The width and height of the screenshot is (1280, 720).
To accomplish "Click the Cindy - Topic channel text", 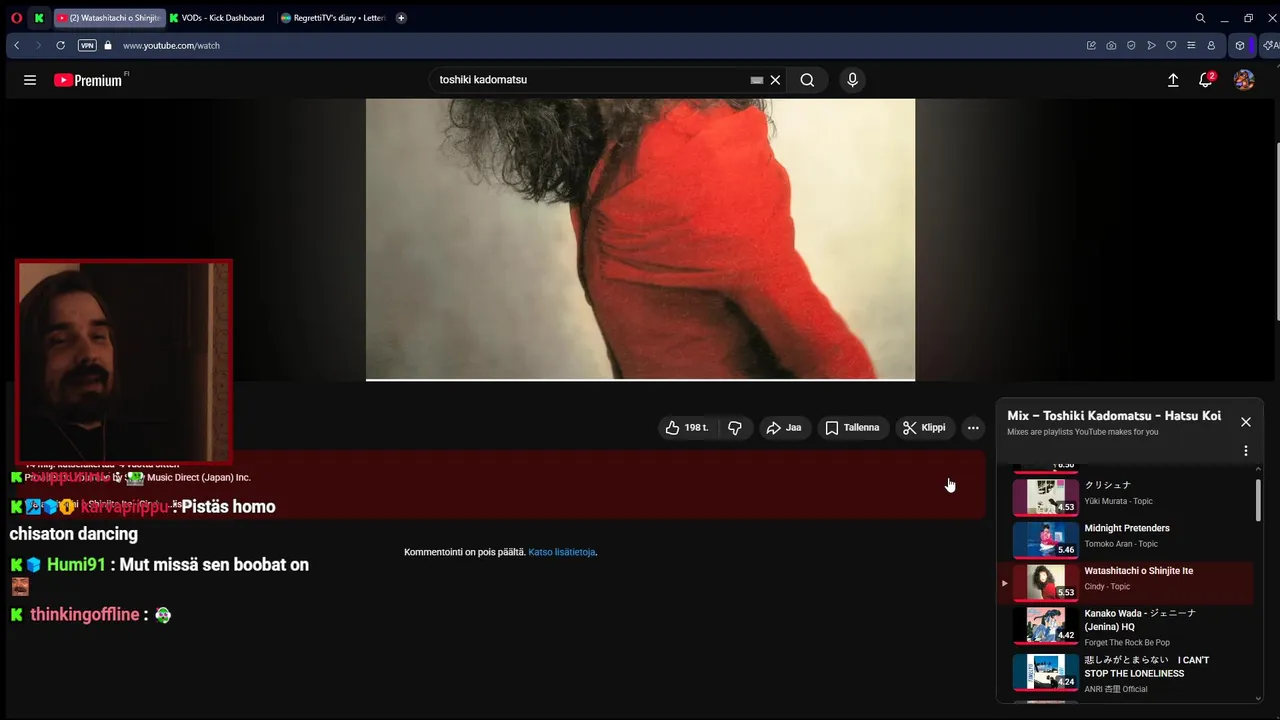I will pyautogui.click(x=1107, y=587).
